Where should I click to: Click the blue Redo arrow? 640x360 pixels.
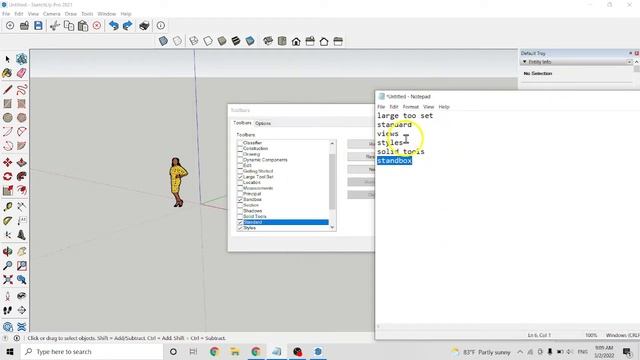(127, 26)
